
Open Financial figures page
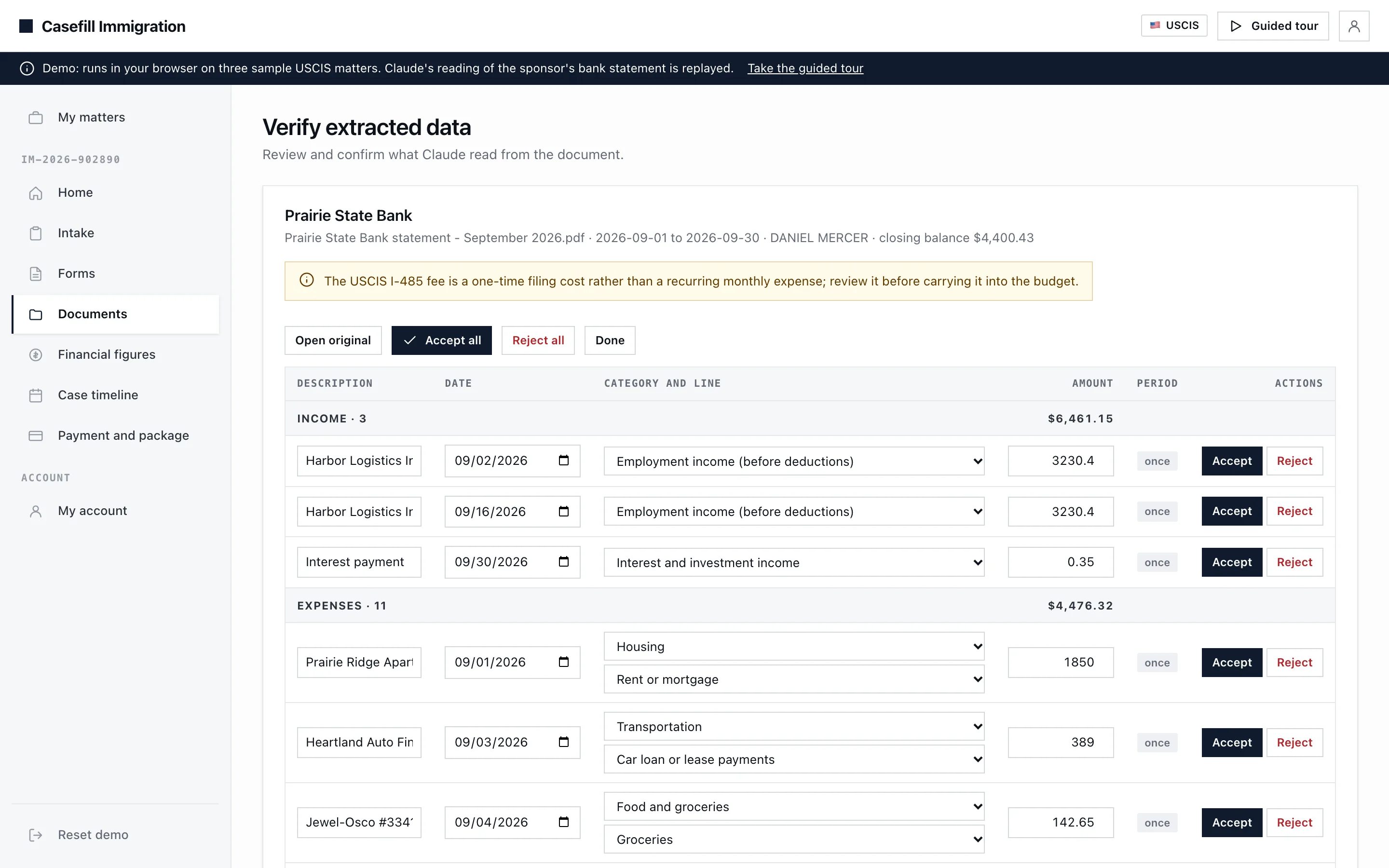tap(115, 354)
